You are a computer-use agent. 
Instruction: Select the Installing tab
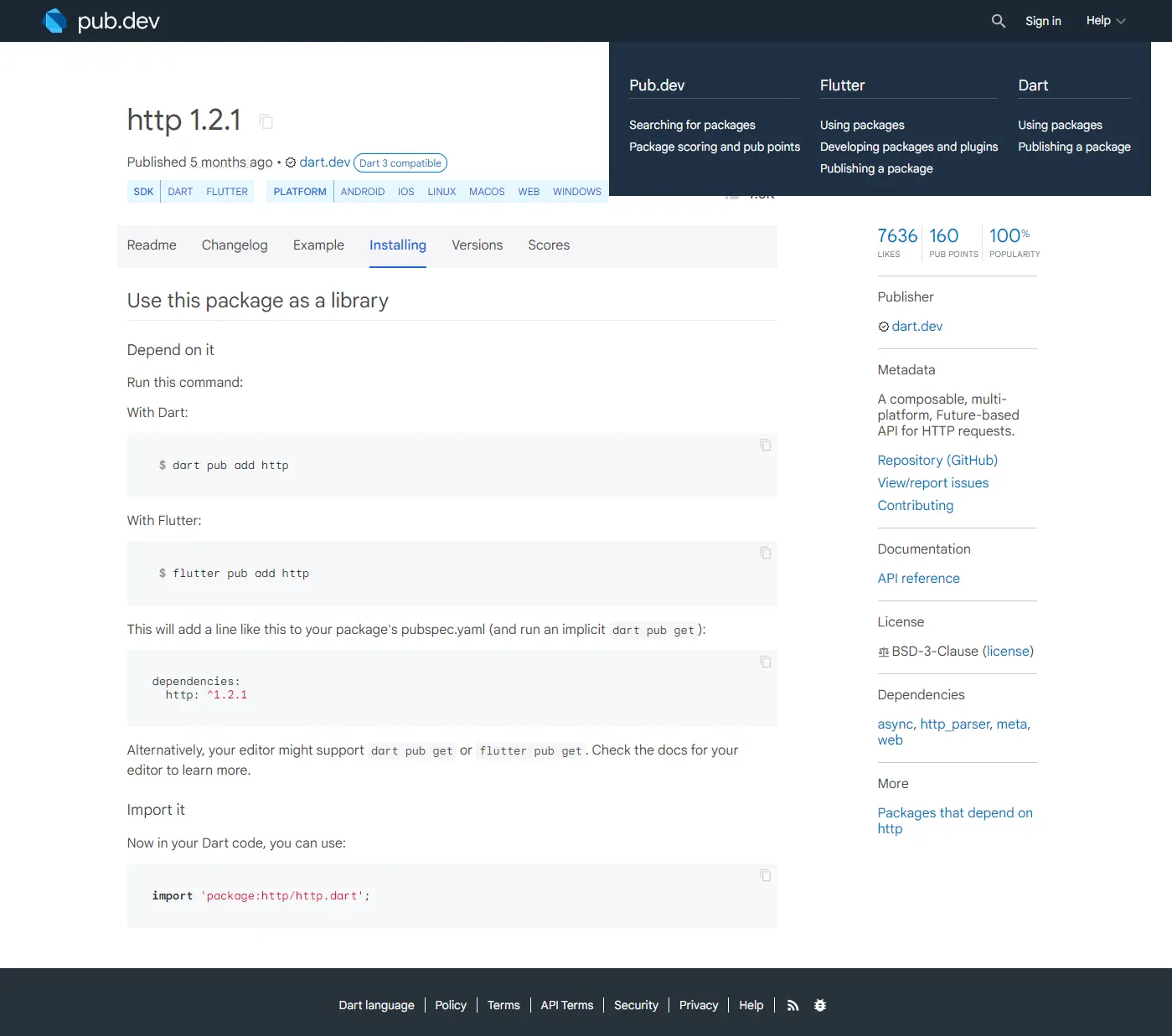(x=398, y=245)
